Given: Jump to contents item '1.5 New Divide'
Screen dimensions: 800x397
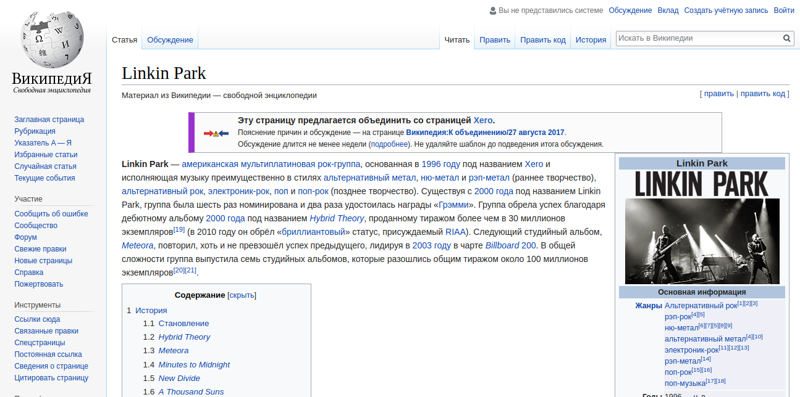Looking at the screenshot, I should [171, 379].
